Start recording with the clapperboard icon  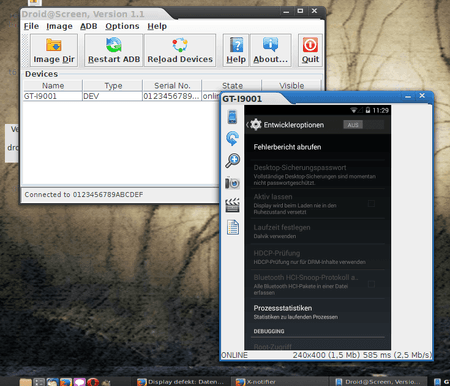tap(232, 205)
